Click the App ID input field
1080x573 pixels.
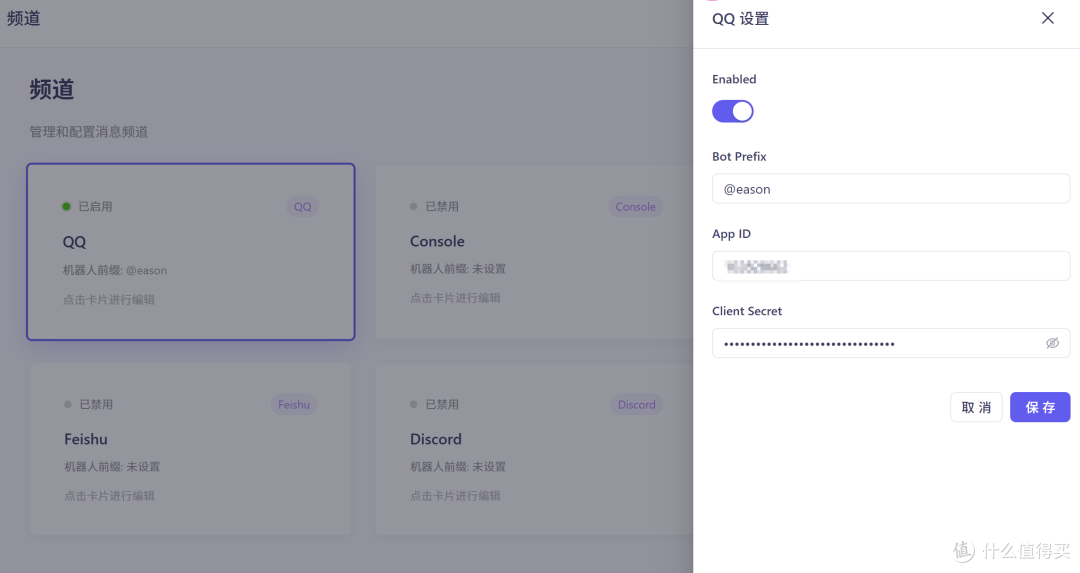click(890, 266)
